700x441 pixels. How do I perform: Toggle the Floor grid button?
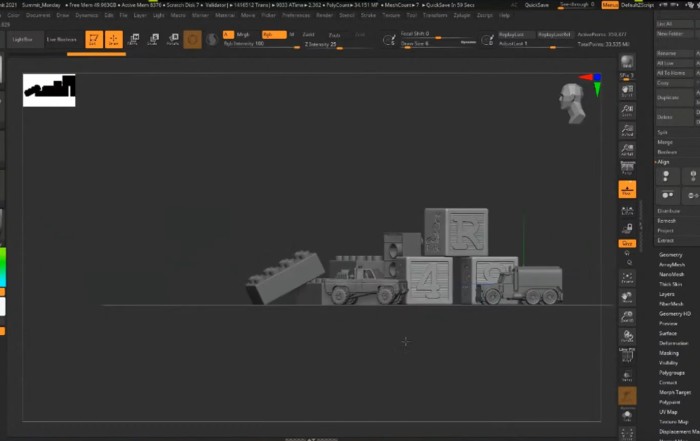(627, 191)
